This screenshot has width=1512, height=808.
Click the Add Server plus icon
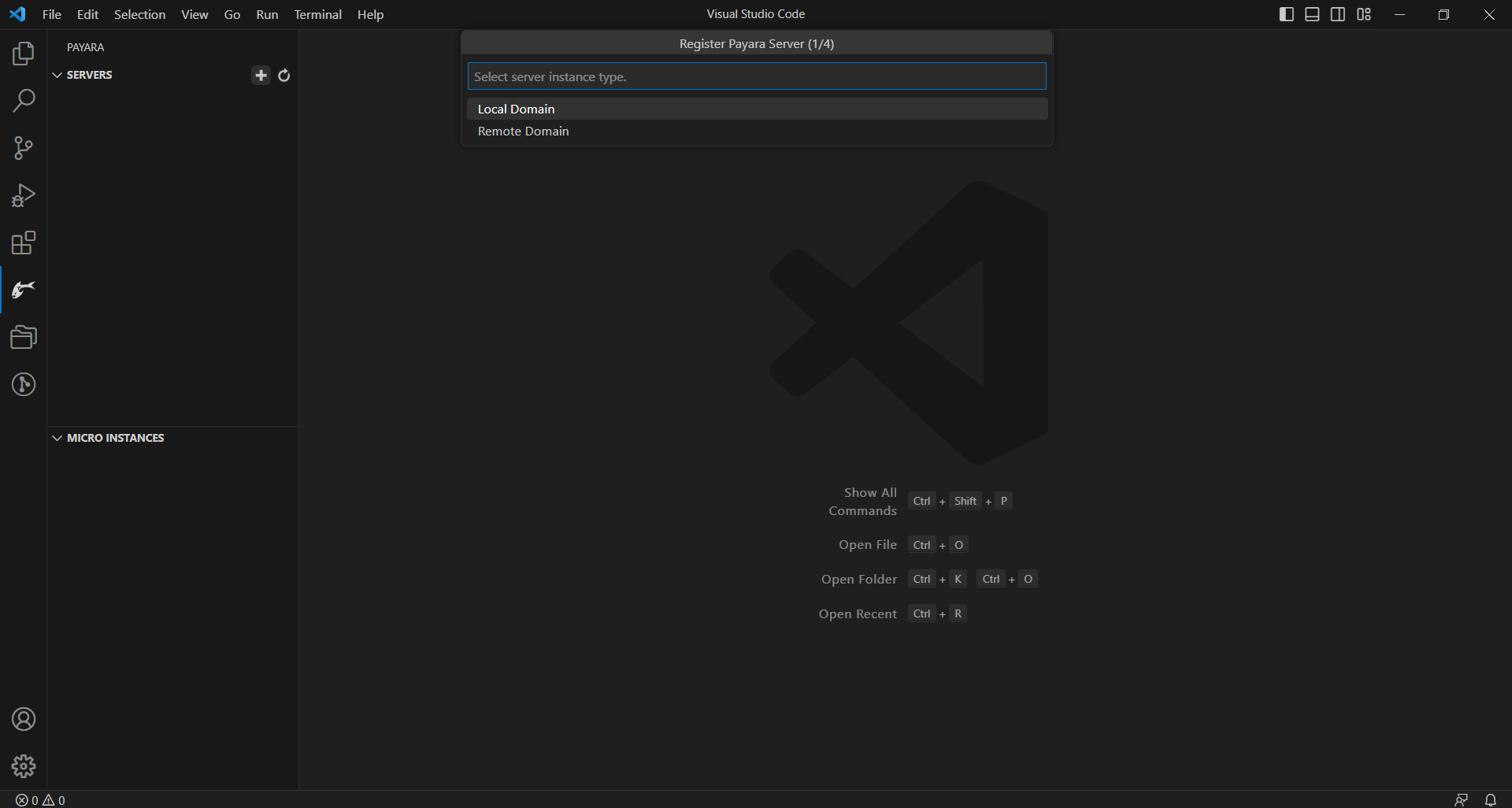click(261, 75)
